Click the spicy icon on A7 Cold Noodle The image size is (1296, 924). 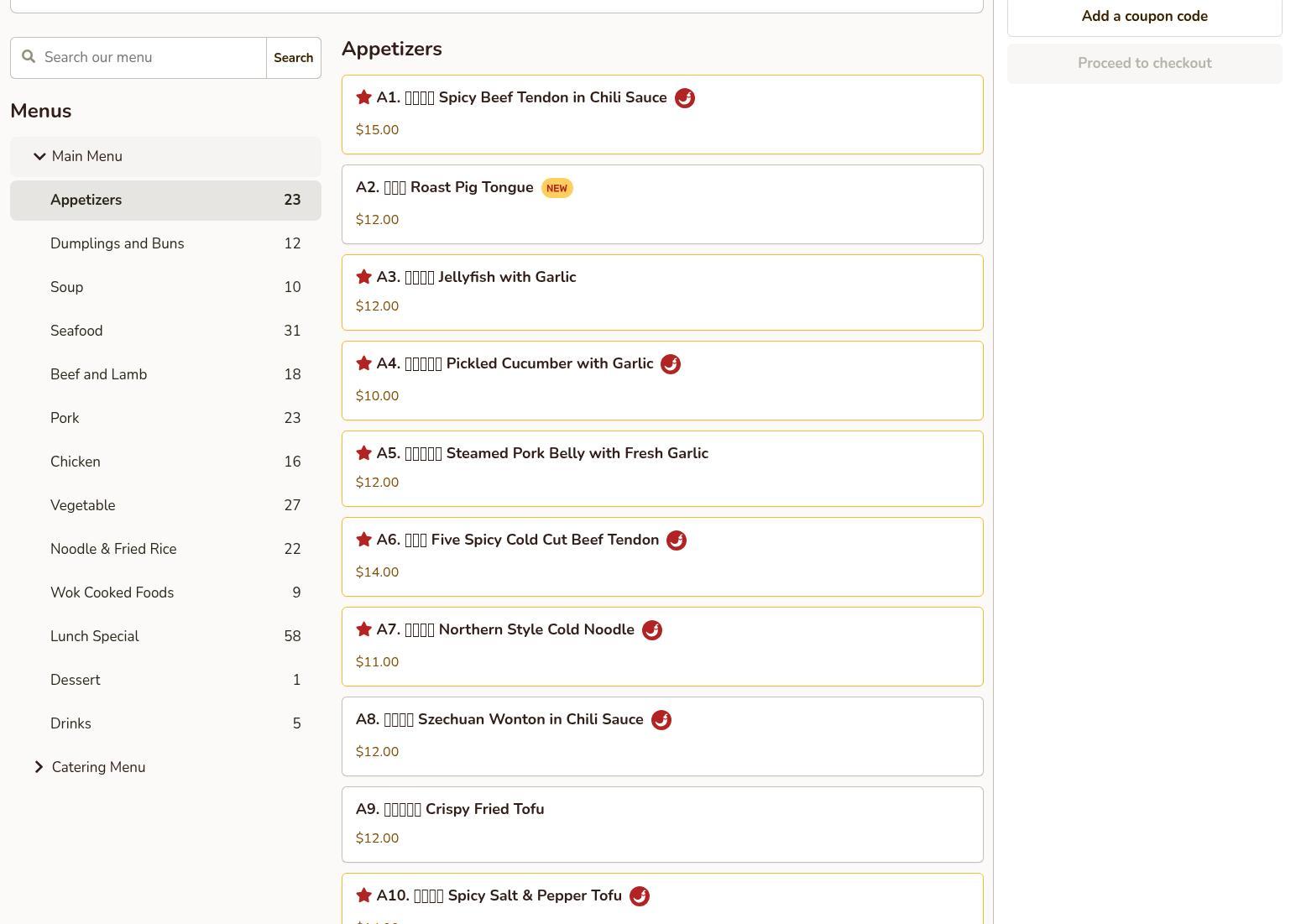pyautogui.click(x=652, y=630)
